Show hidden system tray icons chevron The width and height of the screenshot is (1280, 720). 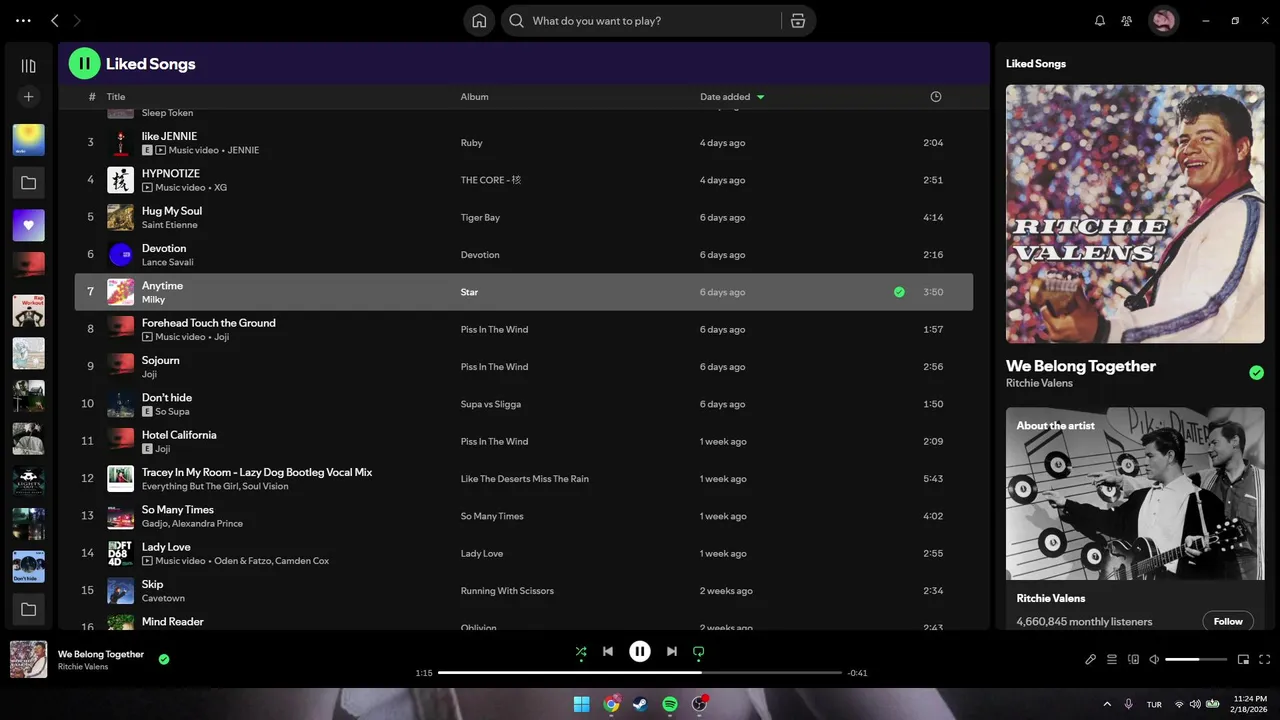coord(1107,704)
